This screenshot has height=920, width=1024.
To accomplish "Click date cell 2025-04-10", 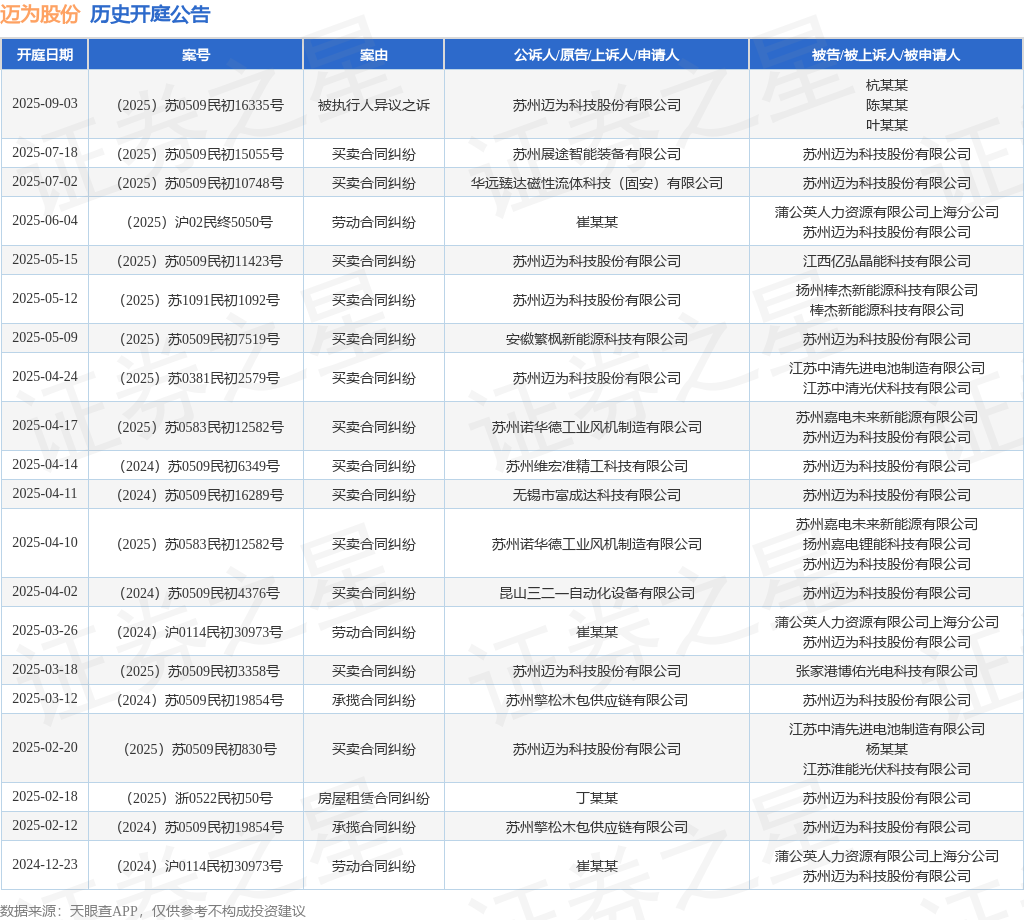I will [x=44, y=543].
